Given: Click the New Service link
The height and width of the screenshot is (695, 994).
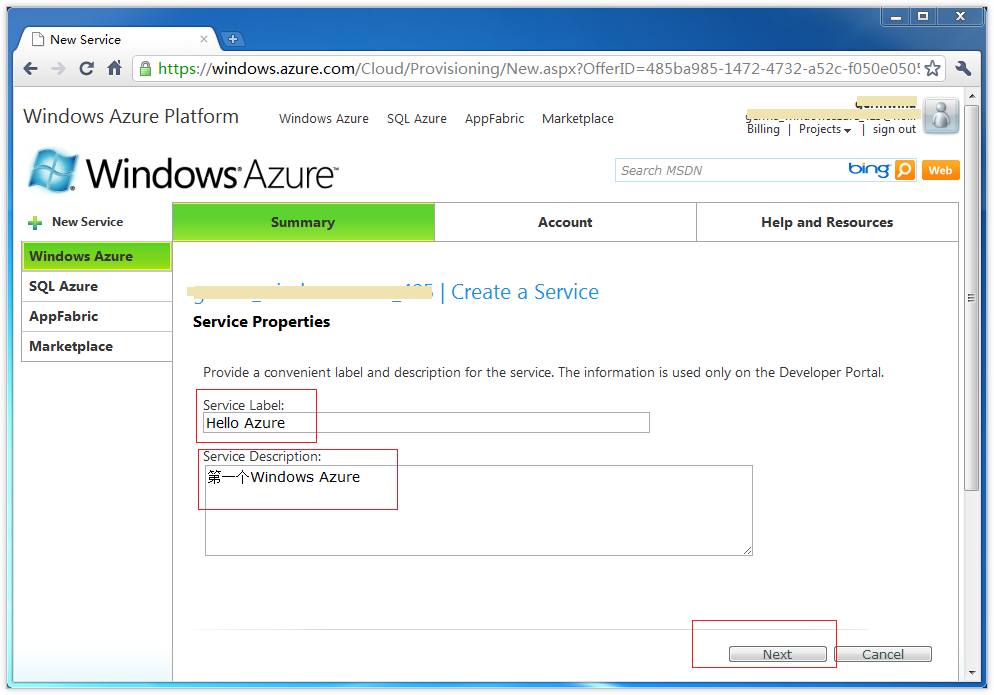Looking at the screenshot, I should click(87, 222).
